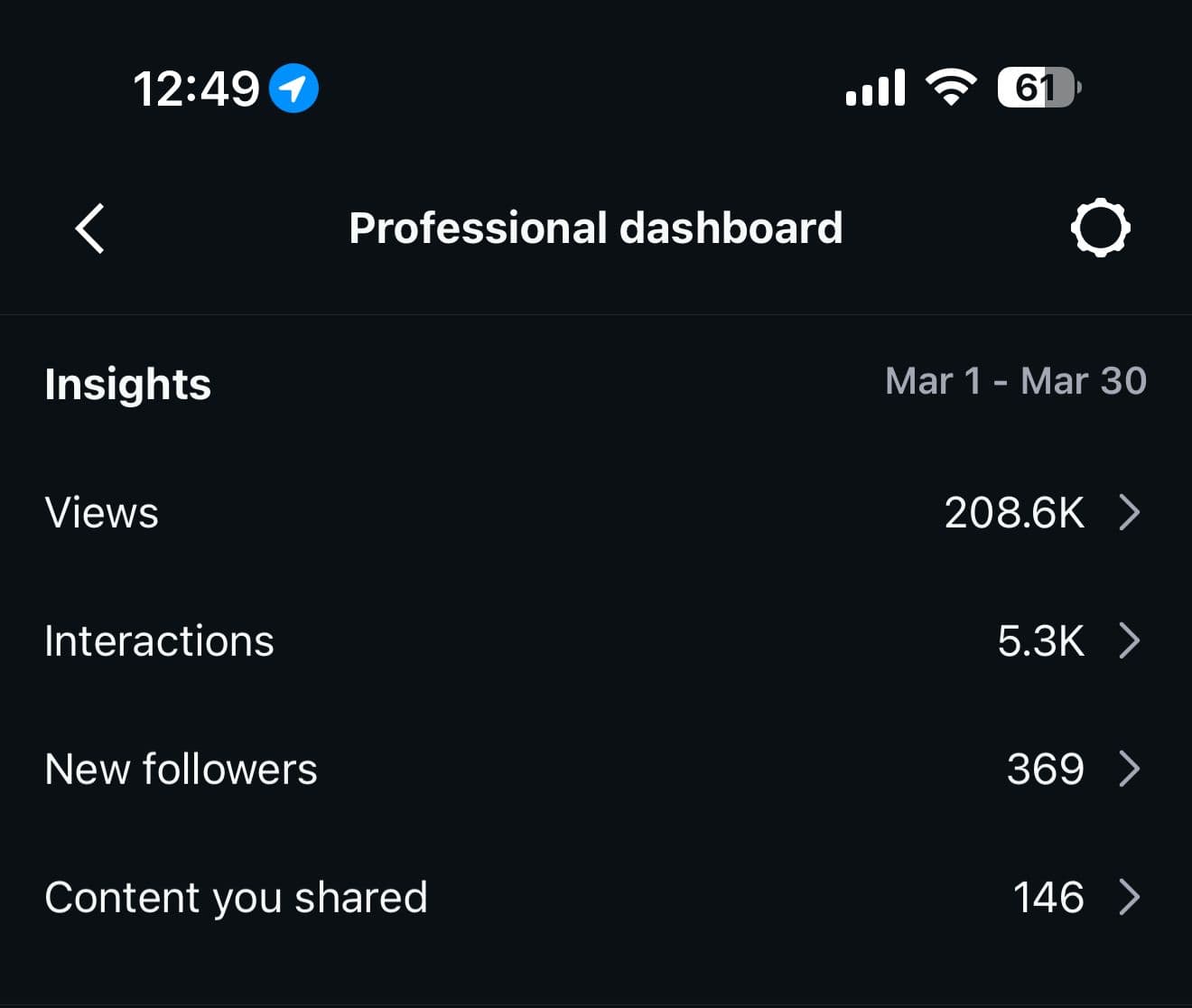Tap the 146 shared content count
This screenshot has height=1008, width=1192.
tap(1048, 897)
